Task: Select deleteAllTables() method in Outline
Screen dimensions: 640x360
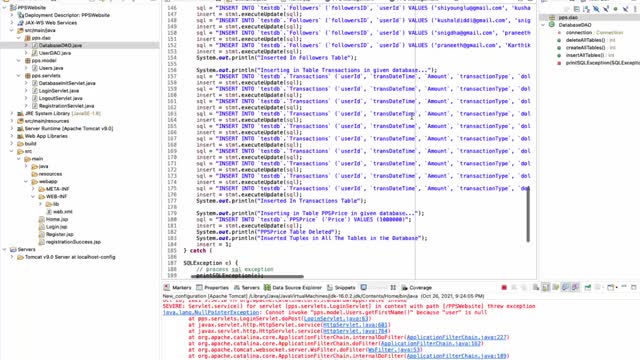Action: [x=585, y=40]
